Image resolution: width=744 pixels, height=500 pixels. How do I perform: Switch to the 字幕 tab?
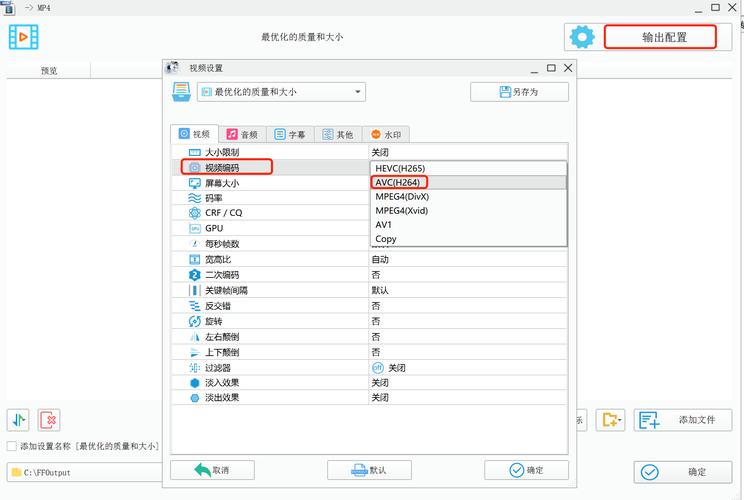click(x=290, y=135)
